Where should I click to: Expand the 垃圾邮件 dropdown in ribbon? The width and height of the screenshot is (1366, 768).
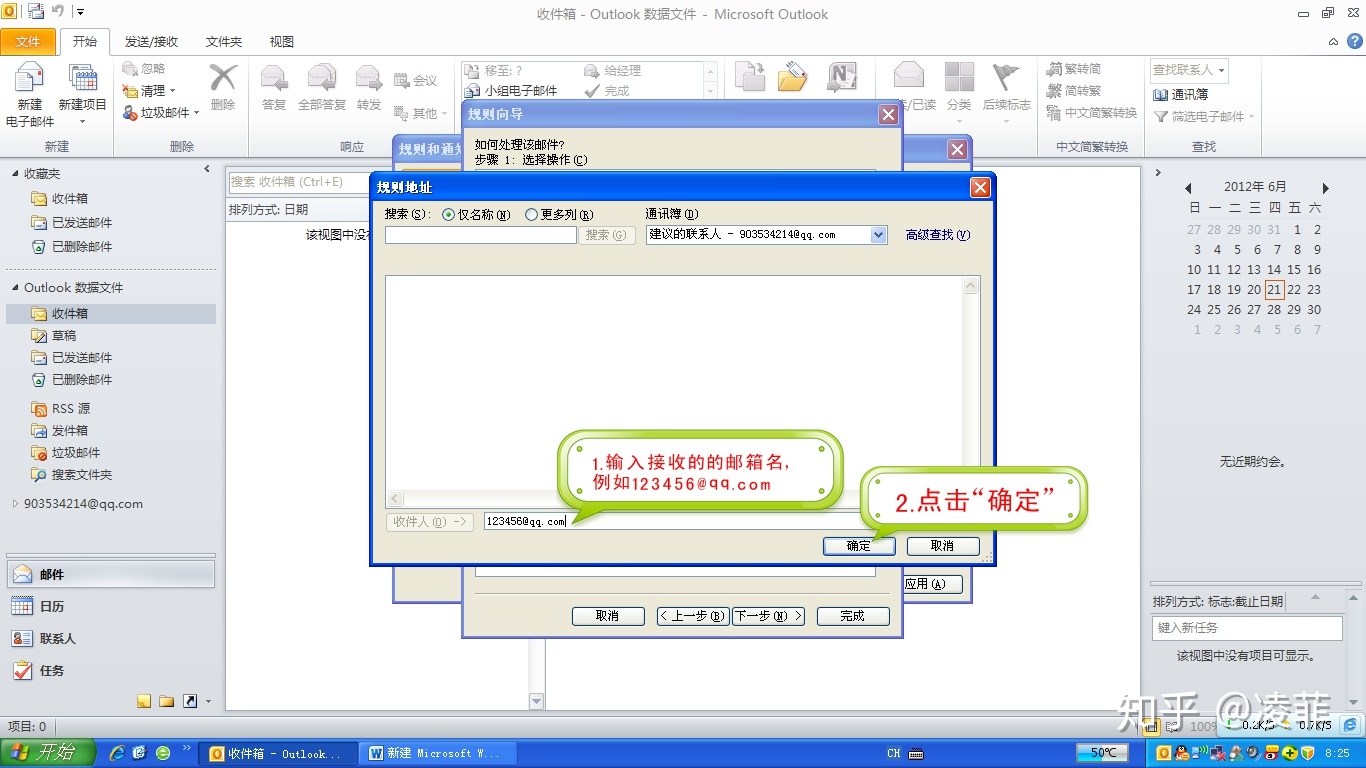point(196,113)
